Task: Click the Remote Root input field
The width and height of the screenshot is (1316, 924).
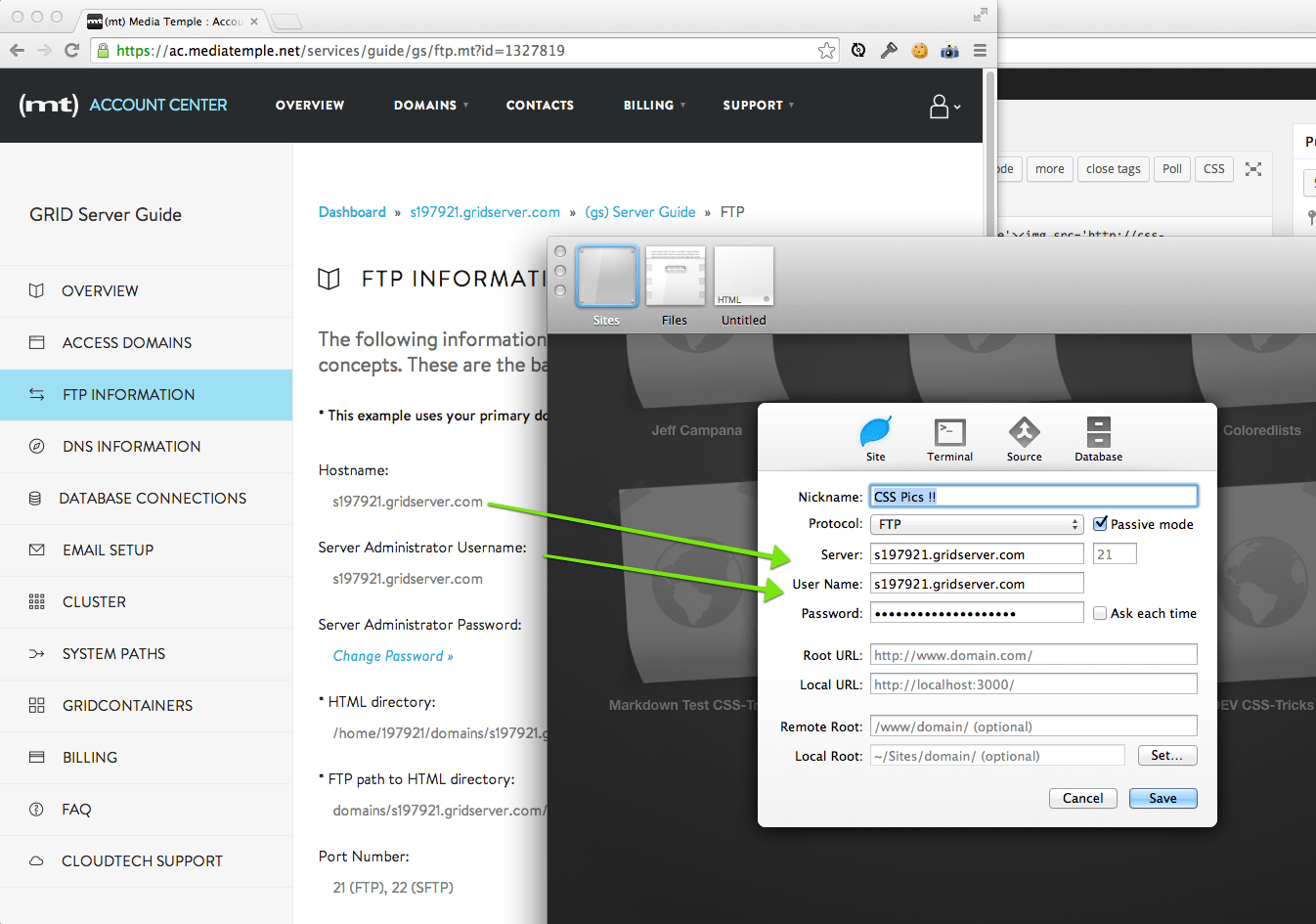Action: [x=1033, y=726]
